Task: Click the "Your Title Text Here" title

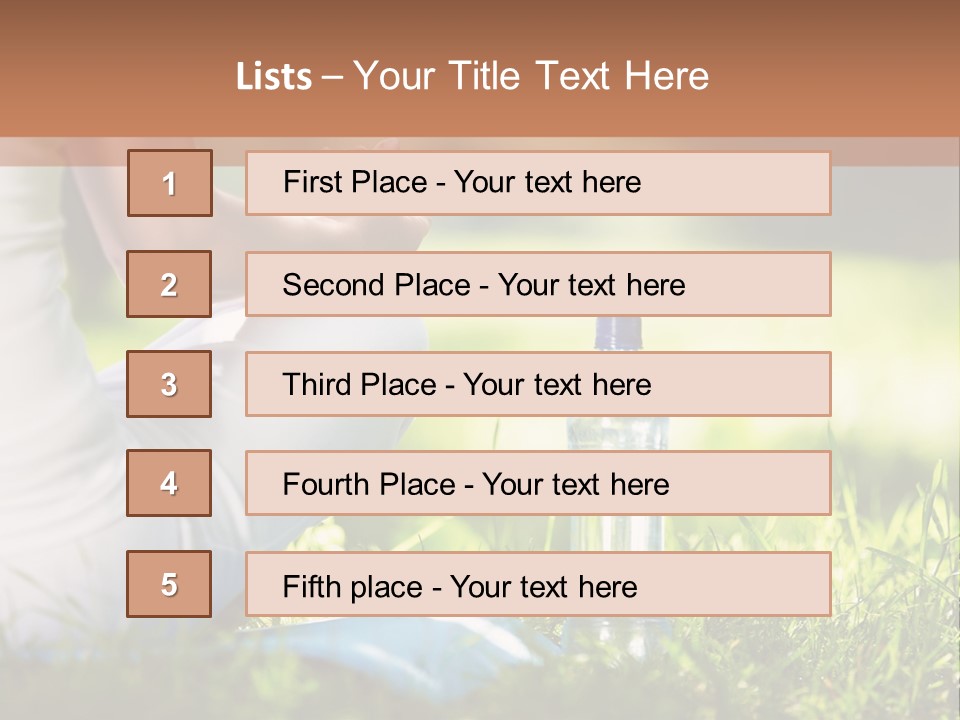Action: (x=531, y=76)
